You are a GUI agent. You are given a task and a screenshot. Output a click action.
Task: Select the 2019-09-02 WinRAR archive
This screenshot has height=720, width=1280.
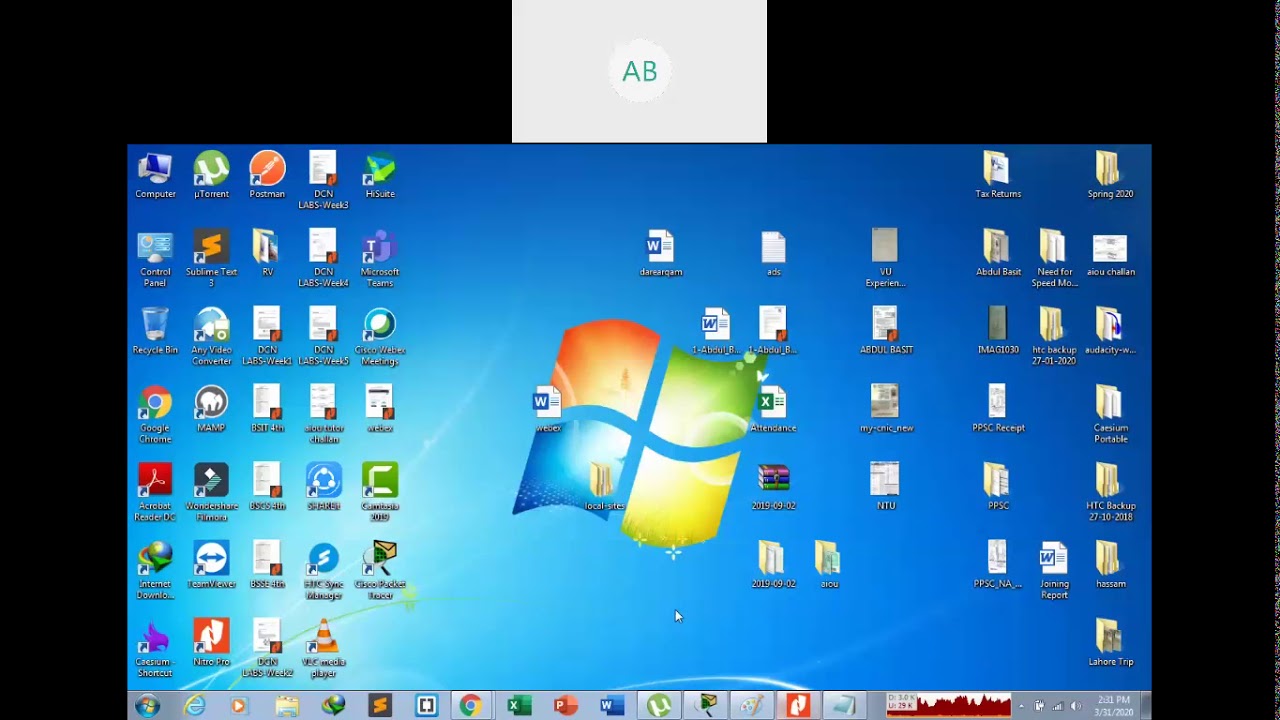point(773,487)
